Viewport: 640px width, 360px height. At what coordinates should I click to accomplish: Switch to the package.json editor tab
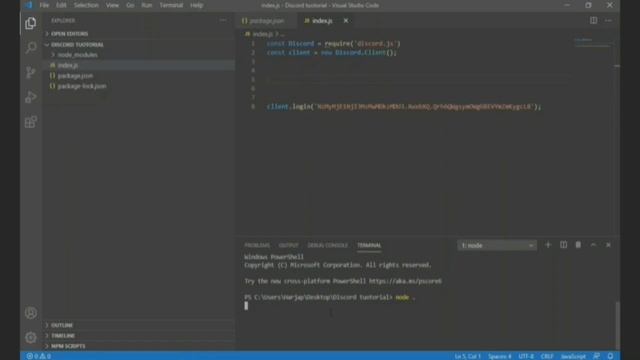tap(267, 20)
